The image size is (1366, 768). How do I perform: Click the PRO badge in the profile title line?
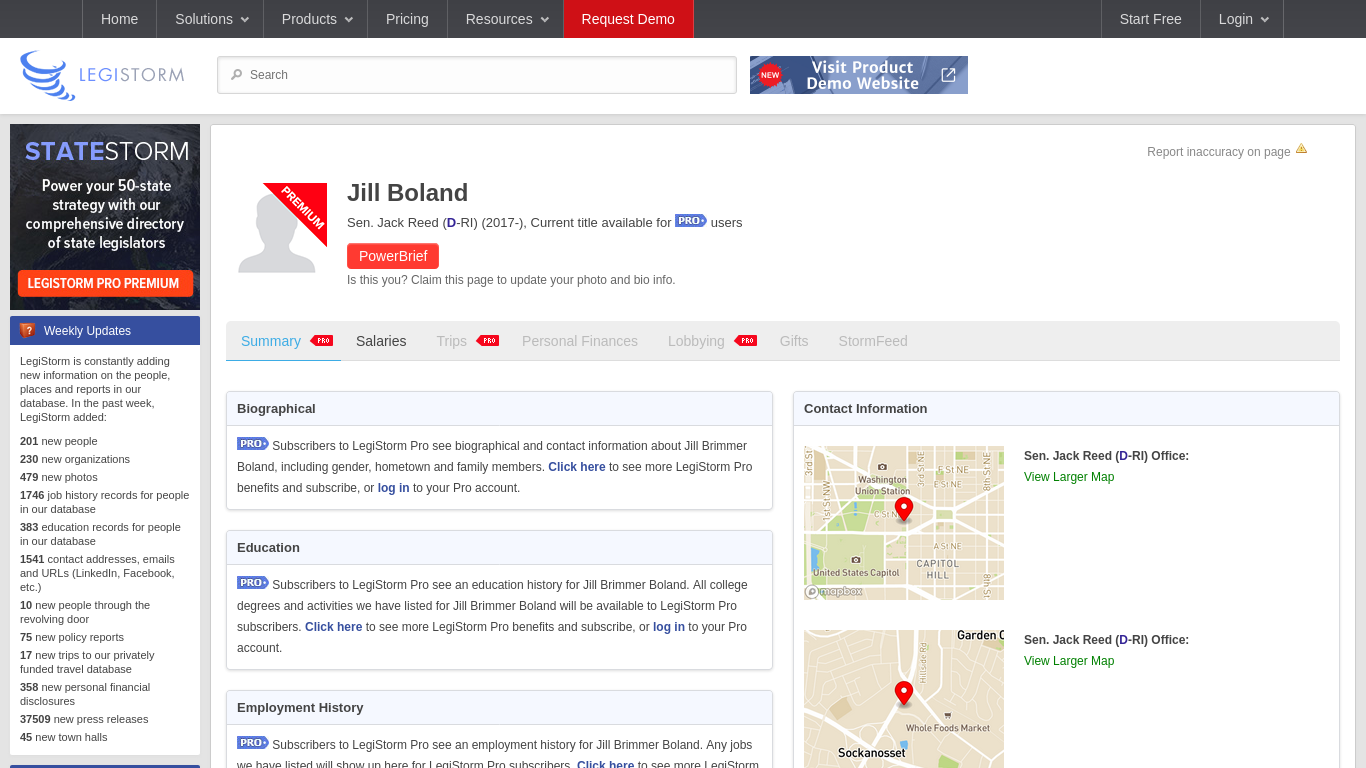[x=691, y=221]
